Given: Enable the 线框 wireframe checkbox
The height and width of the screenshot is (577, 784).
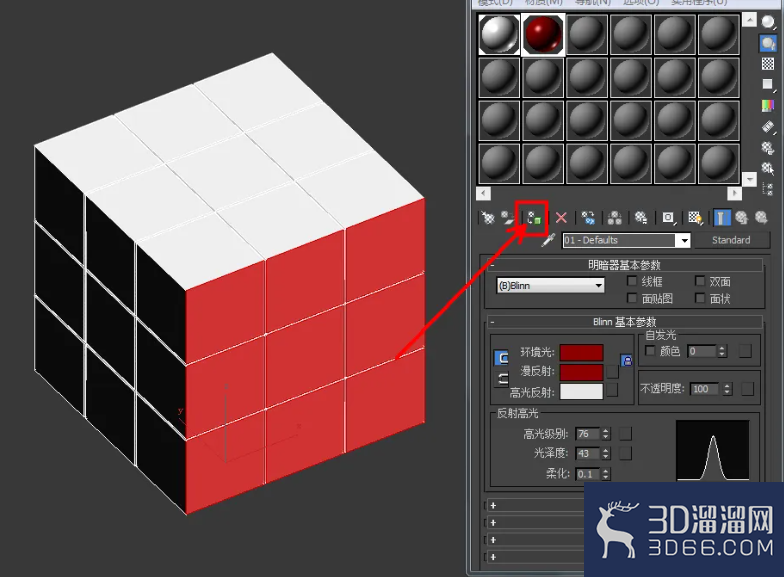Looking at the screenshot, I should pyautogui.click(x=632, y=281).
